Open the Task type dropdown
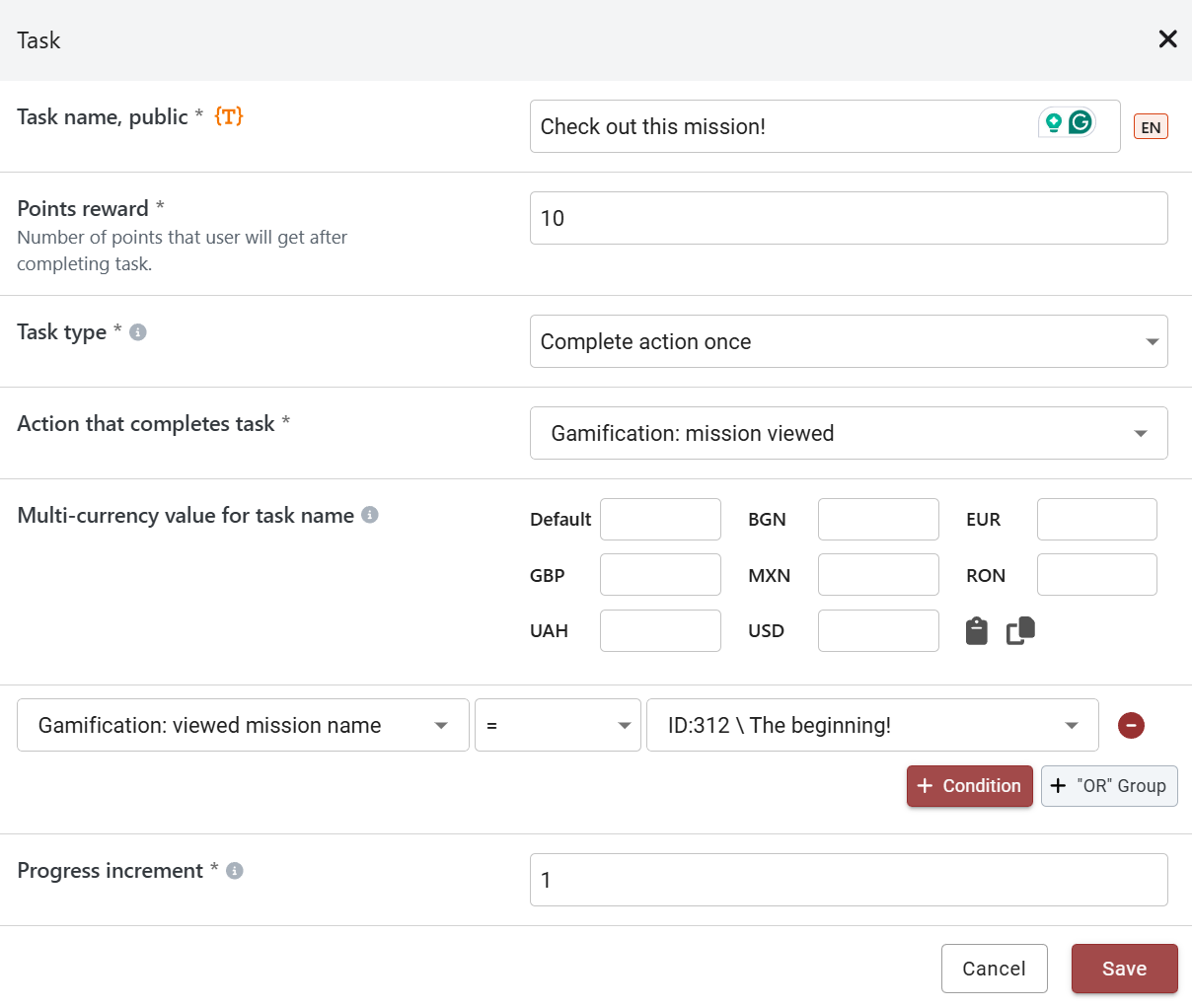 pos(848,341)
